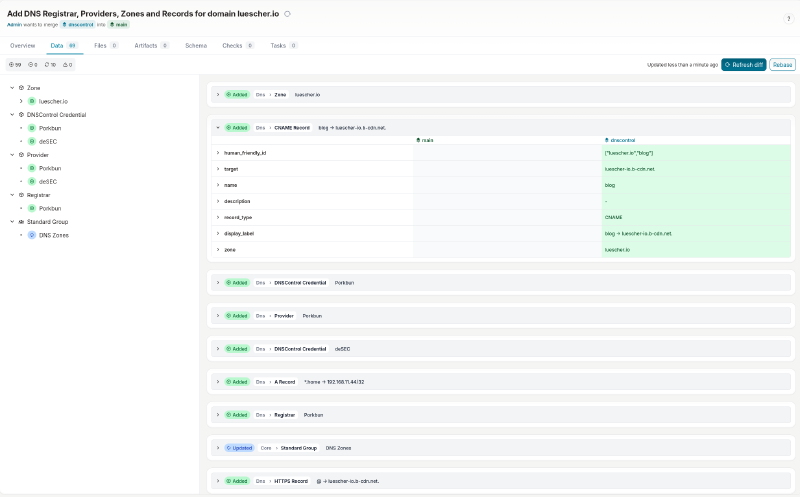Expand the target attribute row
The height and width of the screenshot is (497, 800).
click(218, 169)
